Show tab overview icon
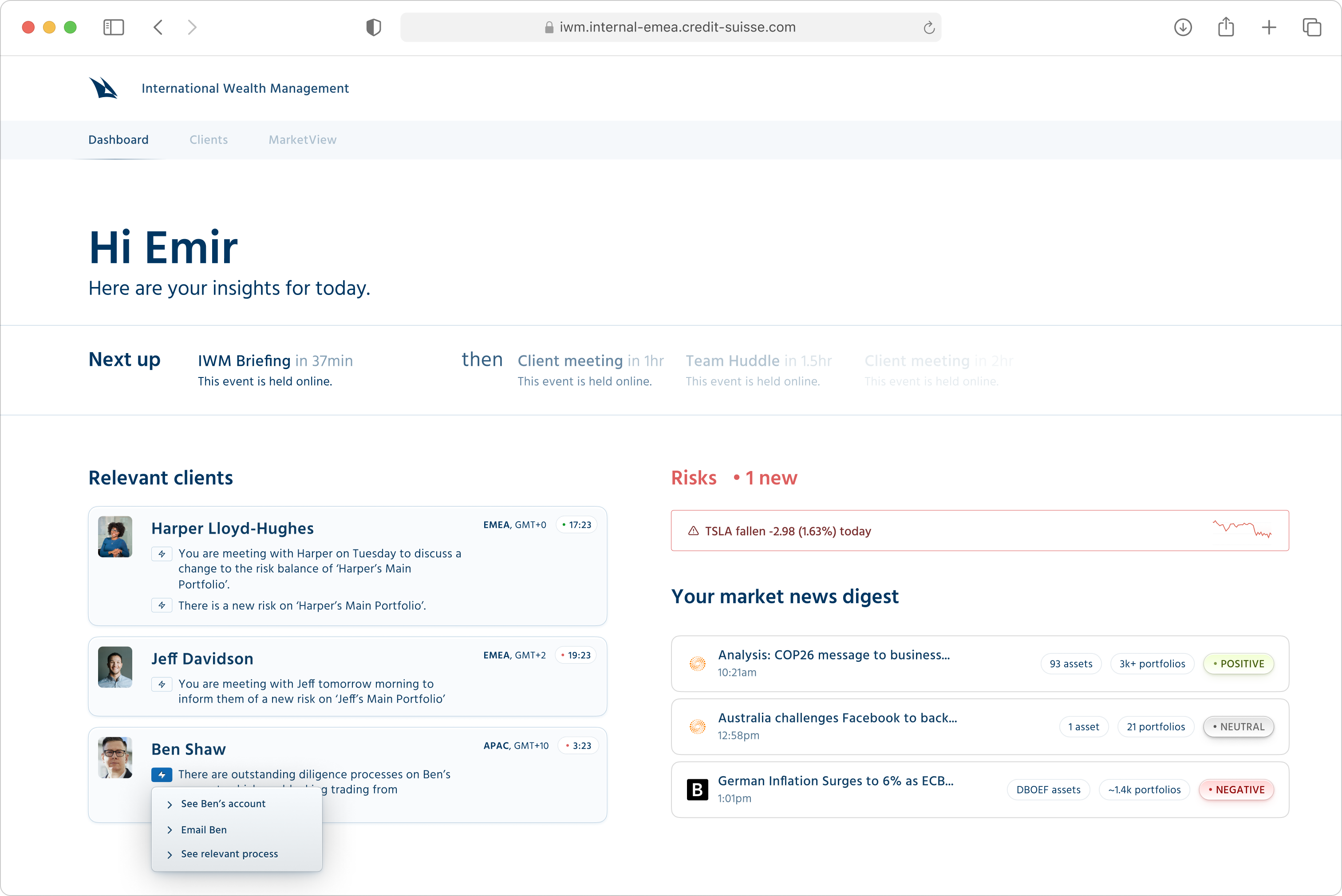This screenshot has width=1342, height=896. pos(1311,27)
